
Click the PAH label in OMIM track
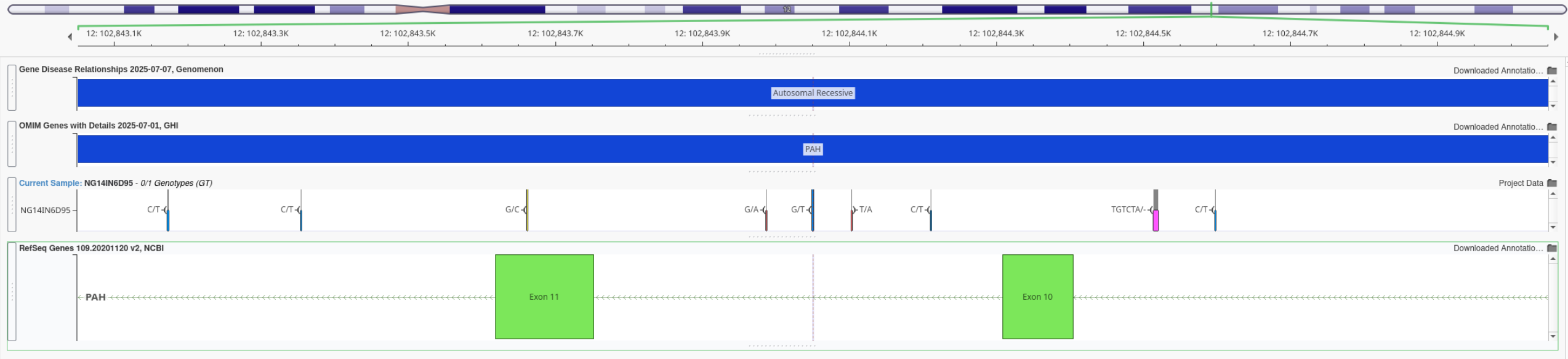tap(812, 149)
